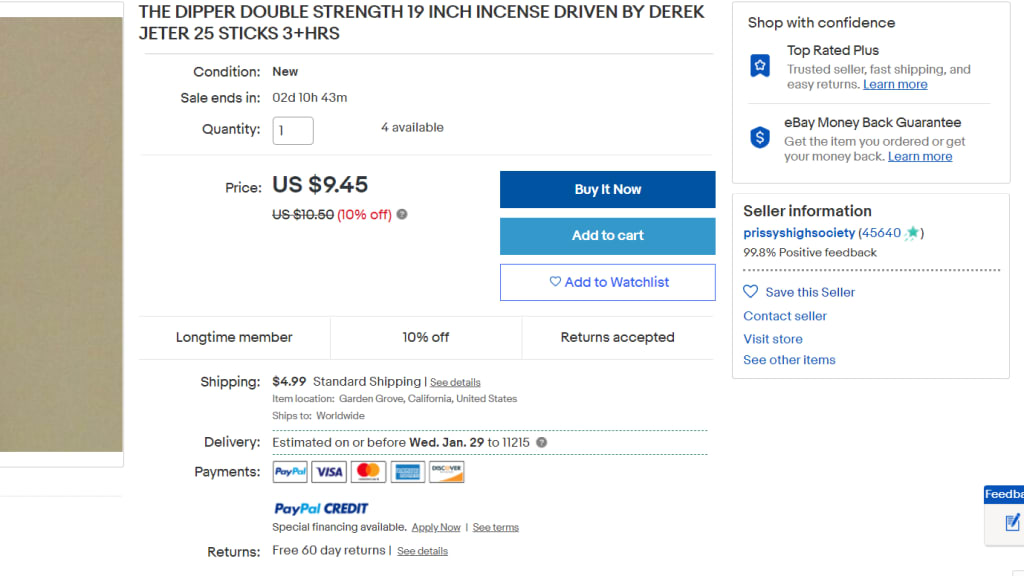Click the Mastercard icon
The width and height of the screenshot is (1024, 576).
[368, 472]
